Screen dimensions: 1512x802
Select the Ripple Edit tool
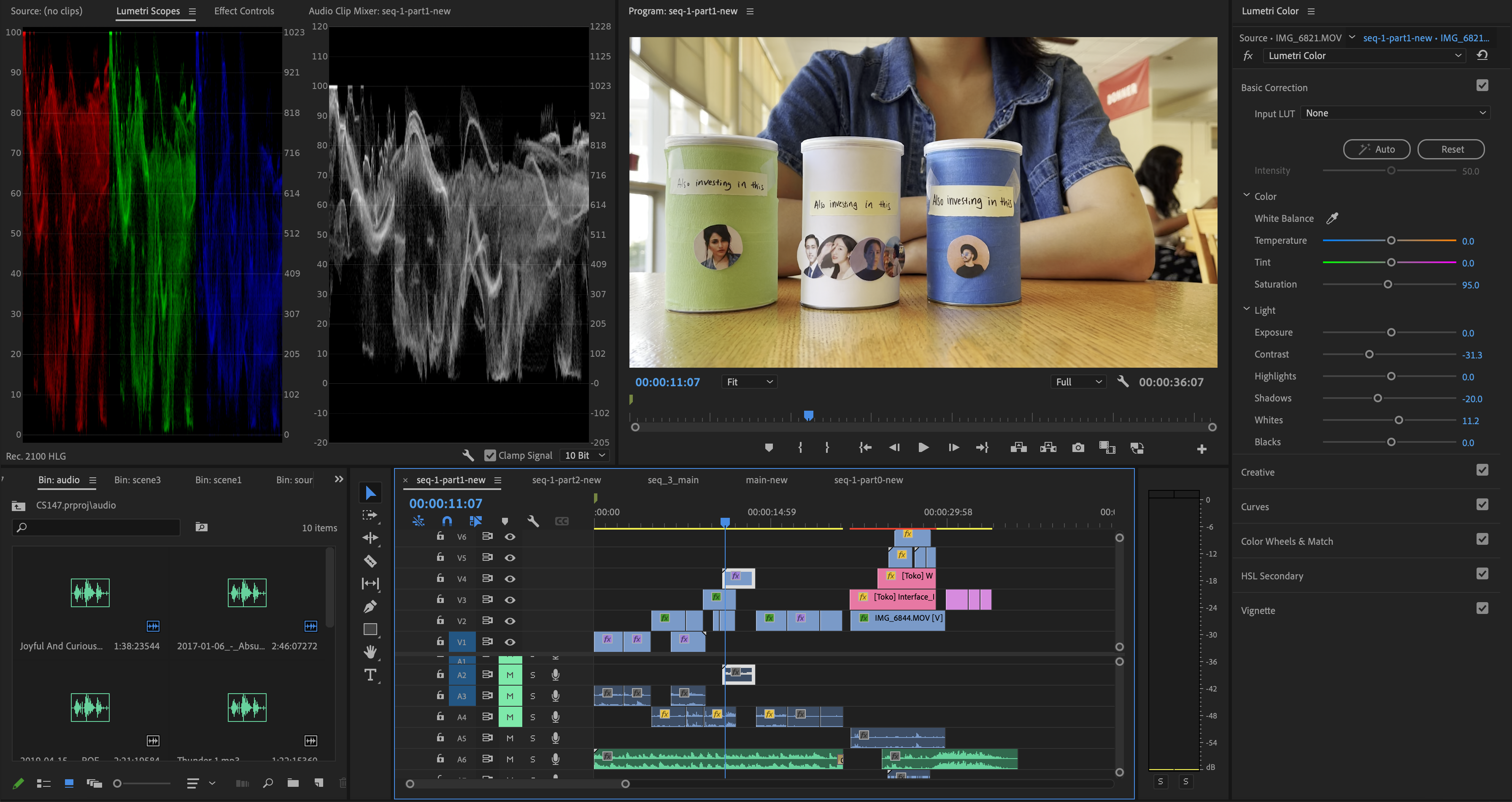tap(370, 537)
